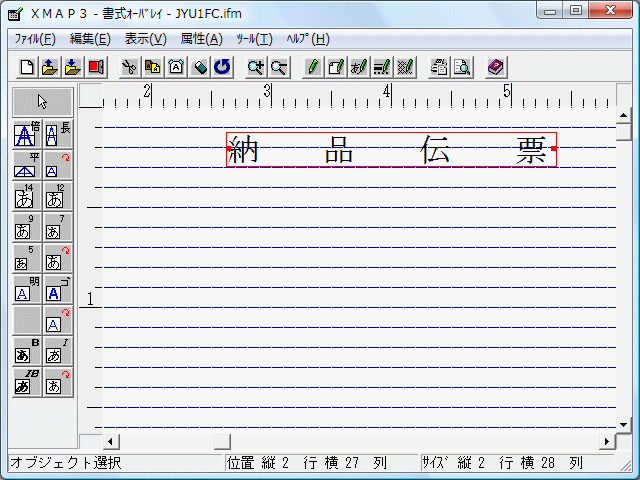The width and height of the screenshot is (640, 480).
Task: Open the ツール(T) menu
Action: [x=254, y=39]
